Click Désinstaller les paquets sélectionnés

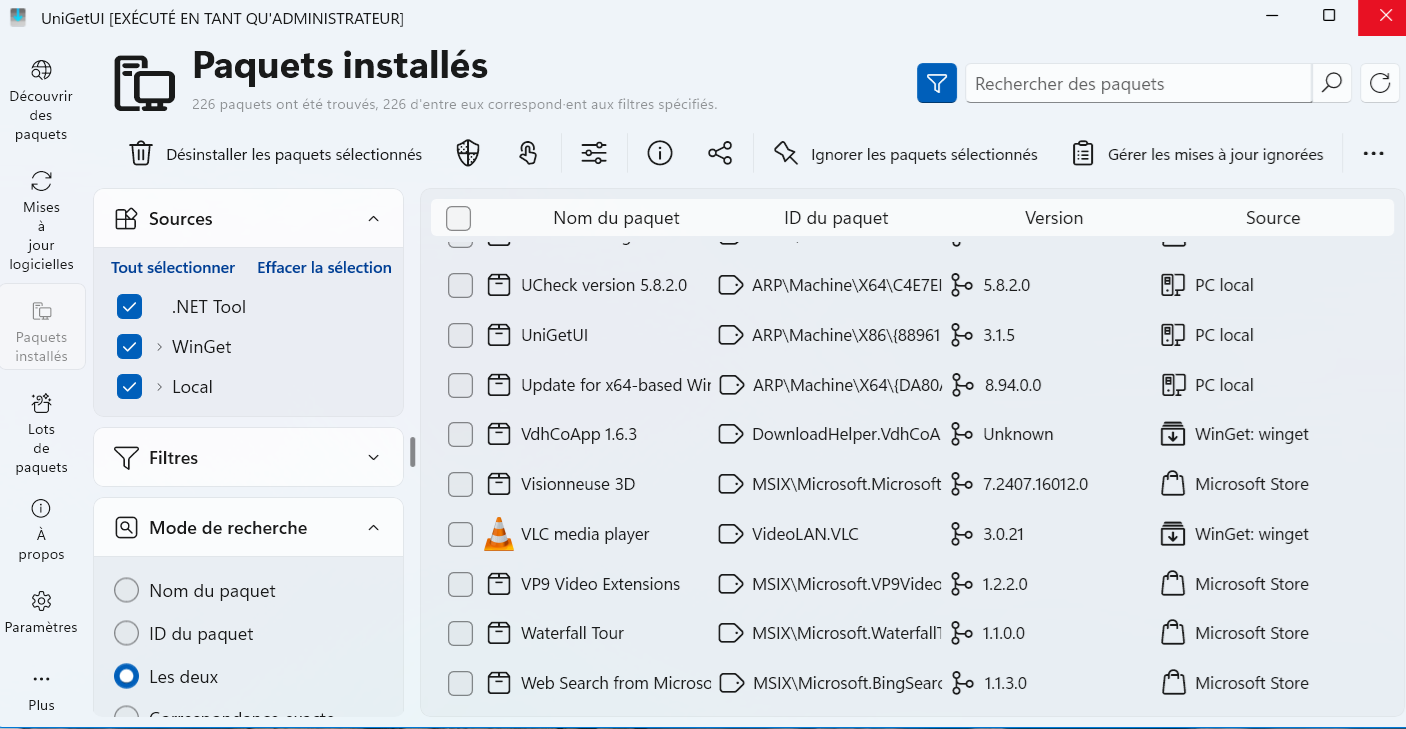pos(276,154)
